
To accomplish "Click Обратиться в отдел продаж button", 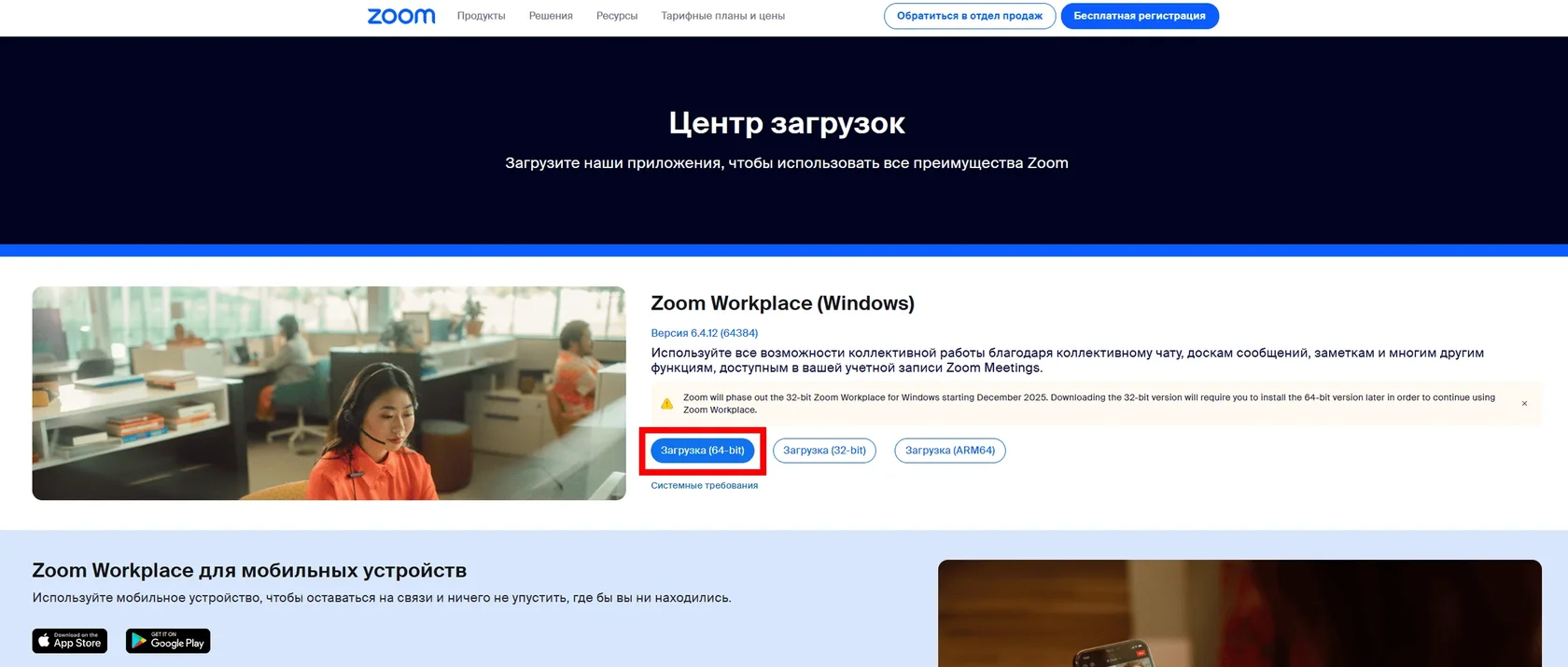I will click(x=970, y=16).
